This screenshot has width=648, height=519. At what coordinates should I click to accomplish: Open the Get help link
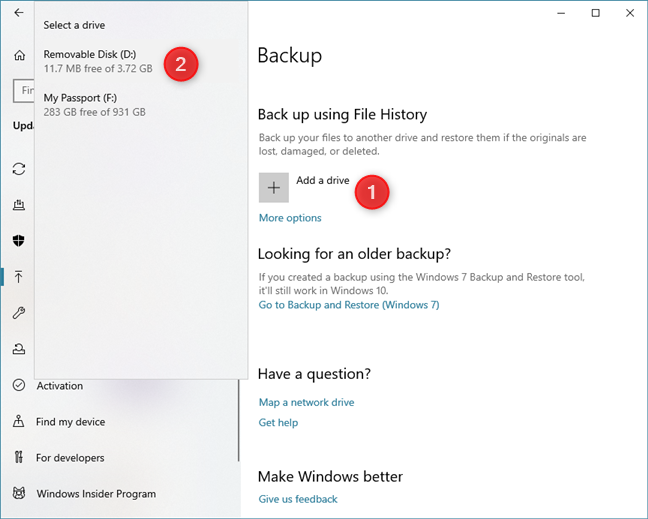coord(278,423)
